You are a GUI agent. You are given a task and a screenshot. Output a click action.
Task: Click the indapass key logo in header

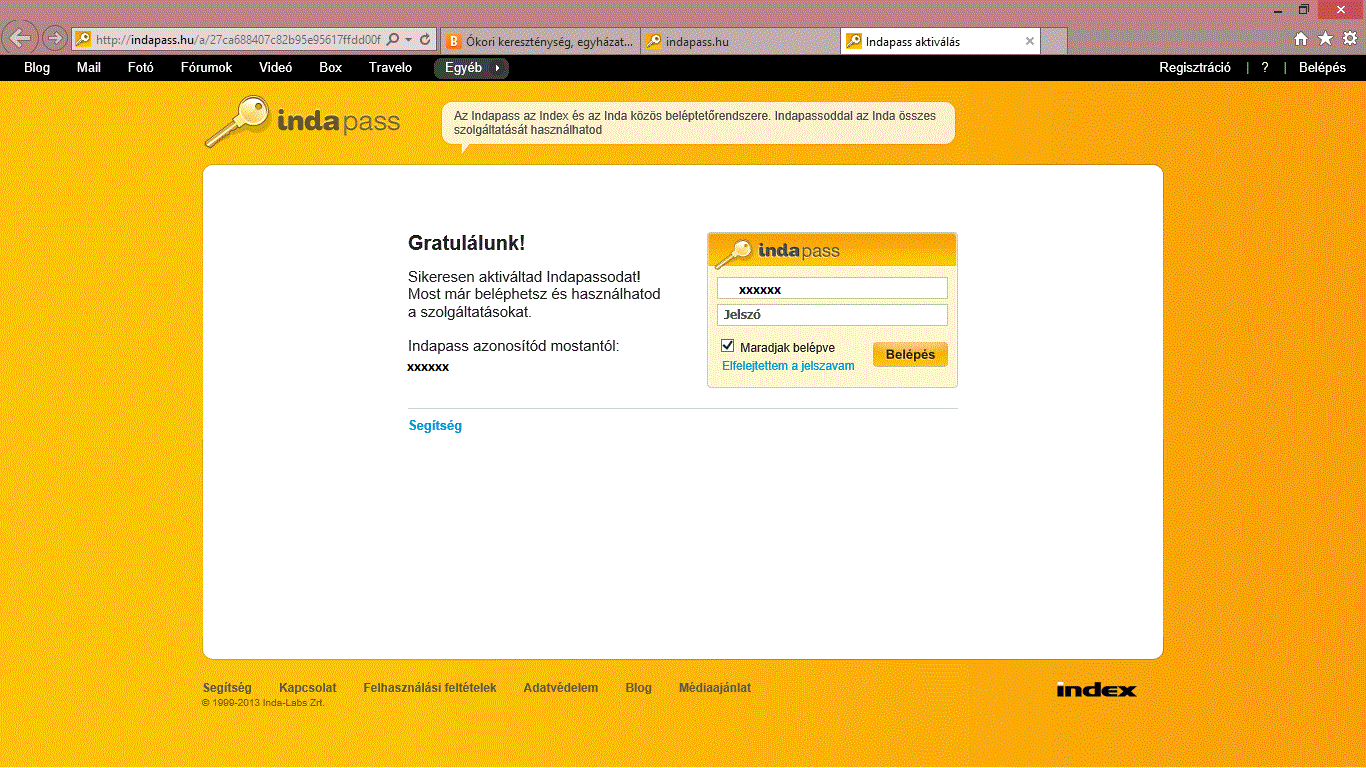[302, 122]
